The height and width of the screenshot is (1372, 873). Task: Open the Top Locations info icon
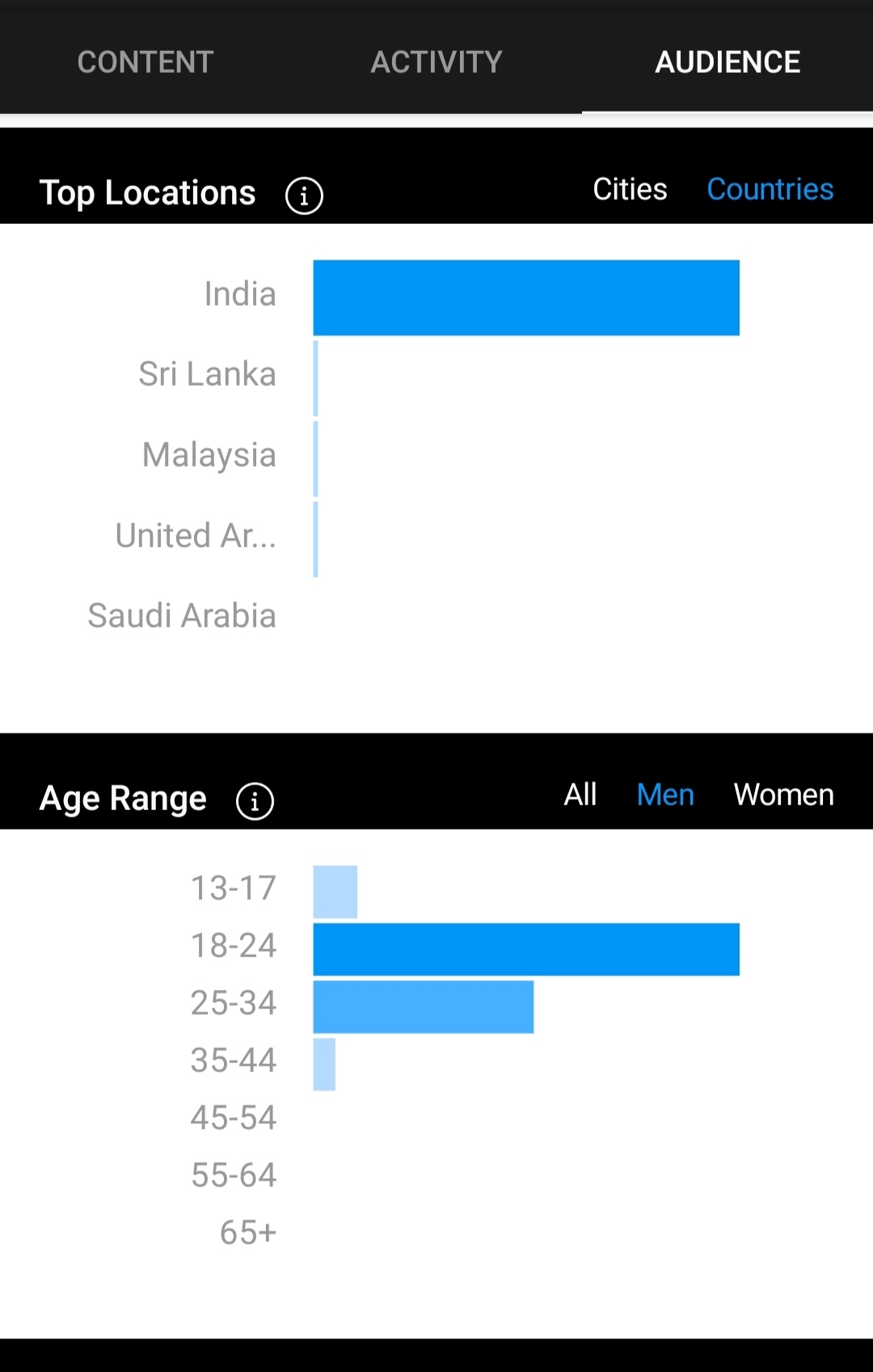point(304,196)
